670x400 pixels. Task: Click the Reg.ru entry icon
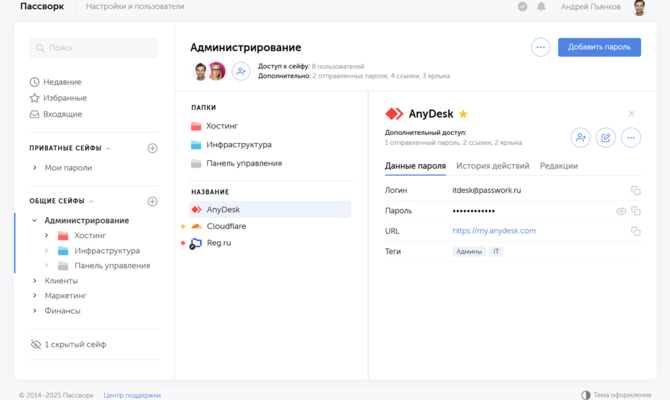click(196, 243)
